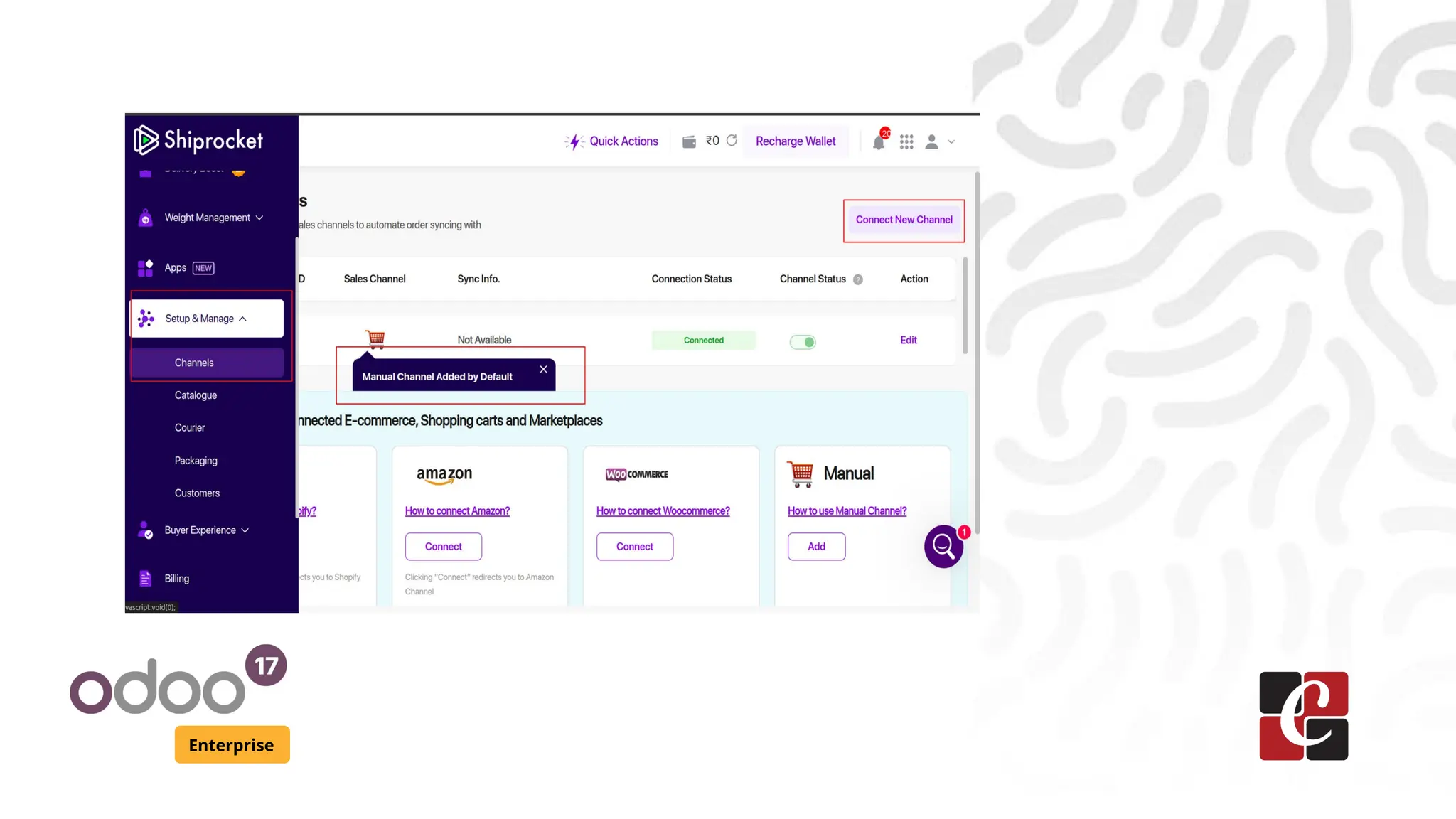Click the wallet icon in header
1456x819 pixels.
(x=689, y=141)
